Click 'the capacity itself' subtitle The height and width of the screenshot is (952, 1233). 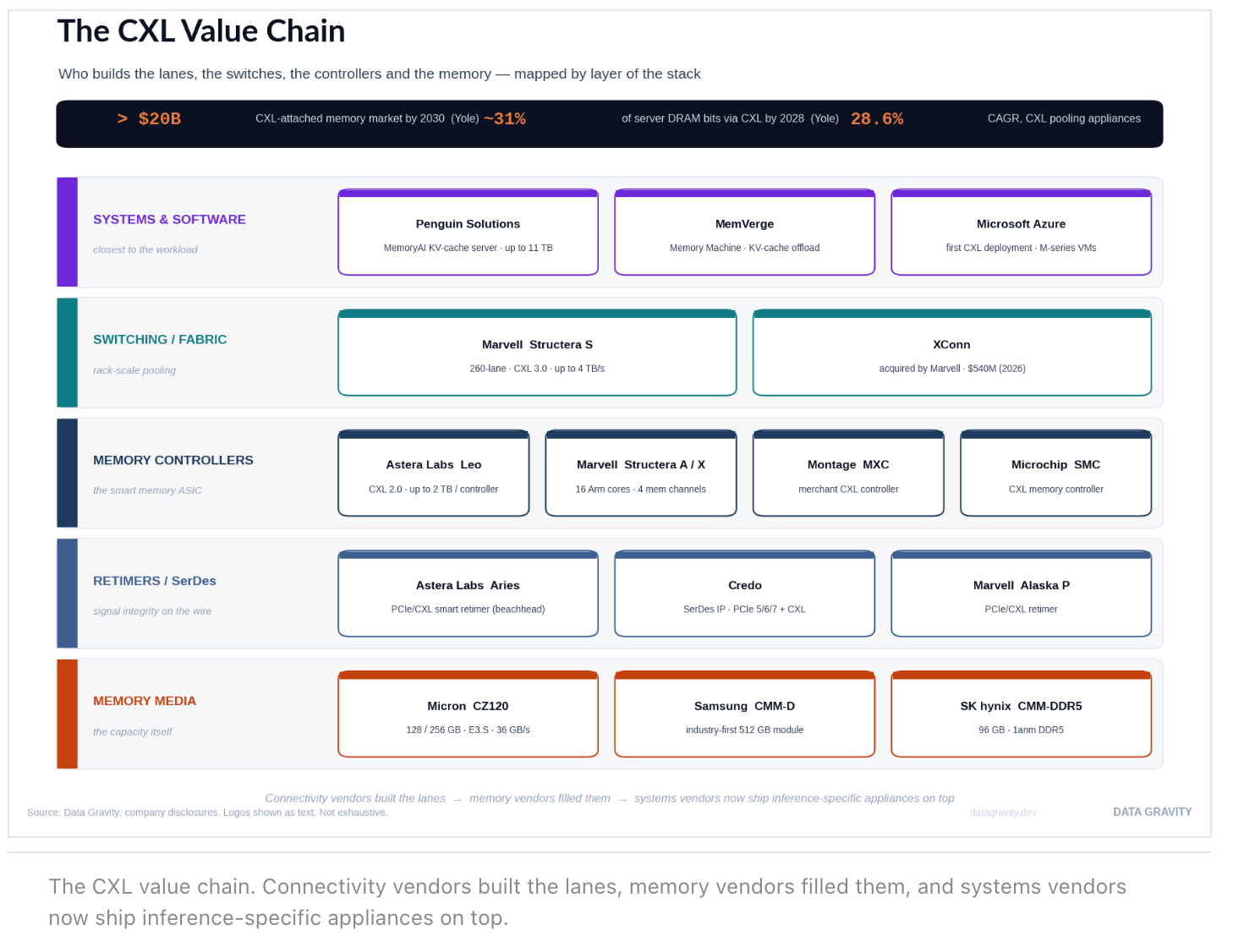point(132,732)
